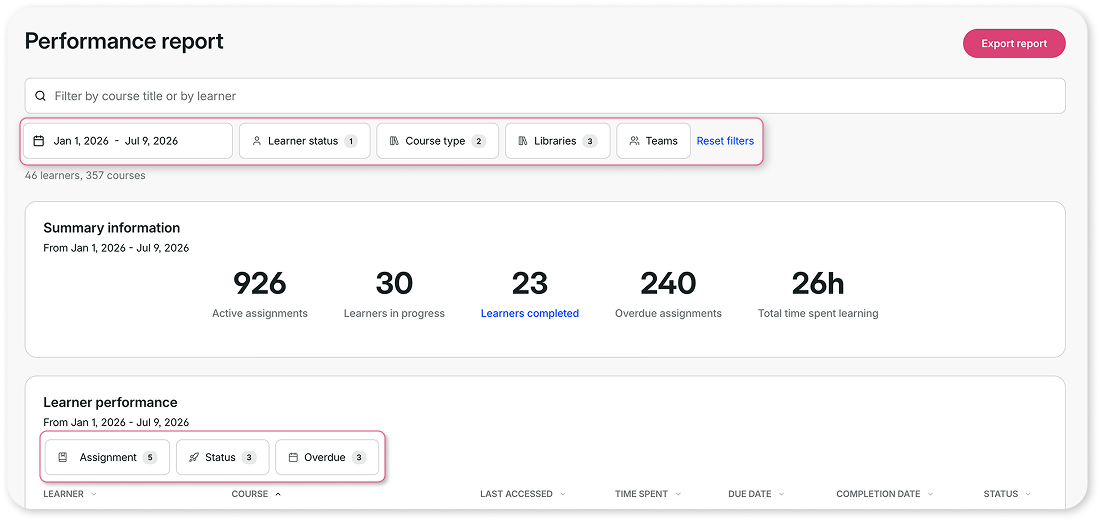
Task: Click the calendar icon in the date range filter
Action: 39,141
